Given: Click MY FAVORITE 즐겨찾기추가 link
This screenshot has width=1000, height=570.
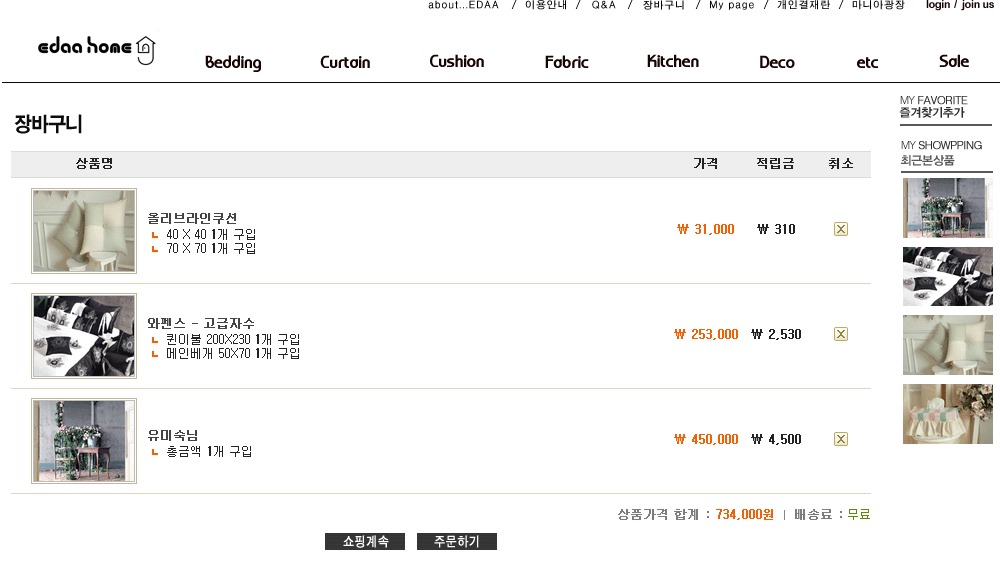Looking at the screenshot, I should pyautogui.click(x=934, y=106).
